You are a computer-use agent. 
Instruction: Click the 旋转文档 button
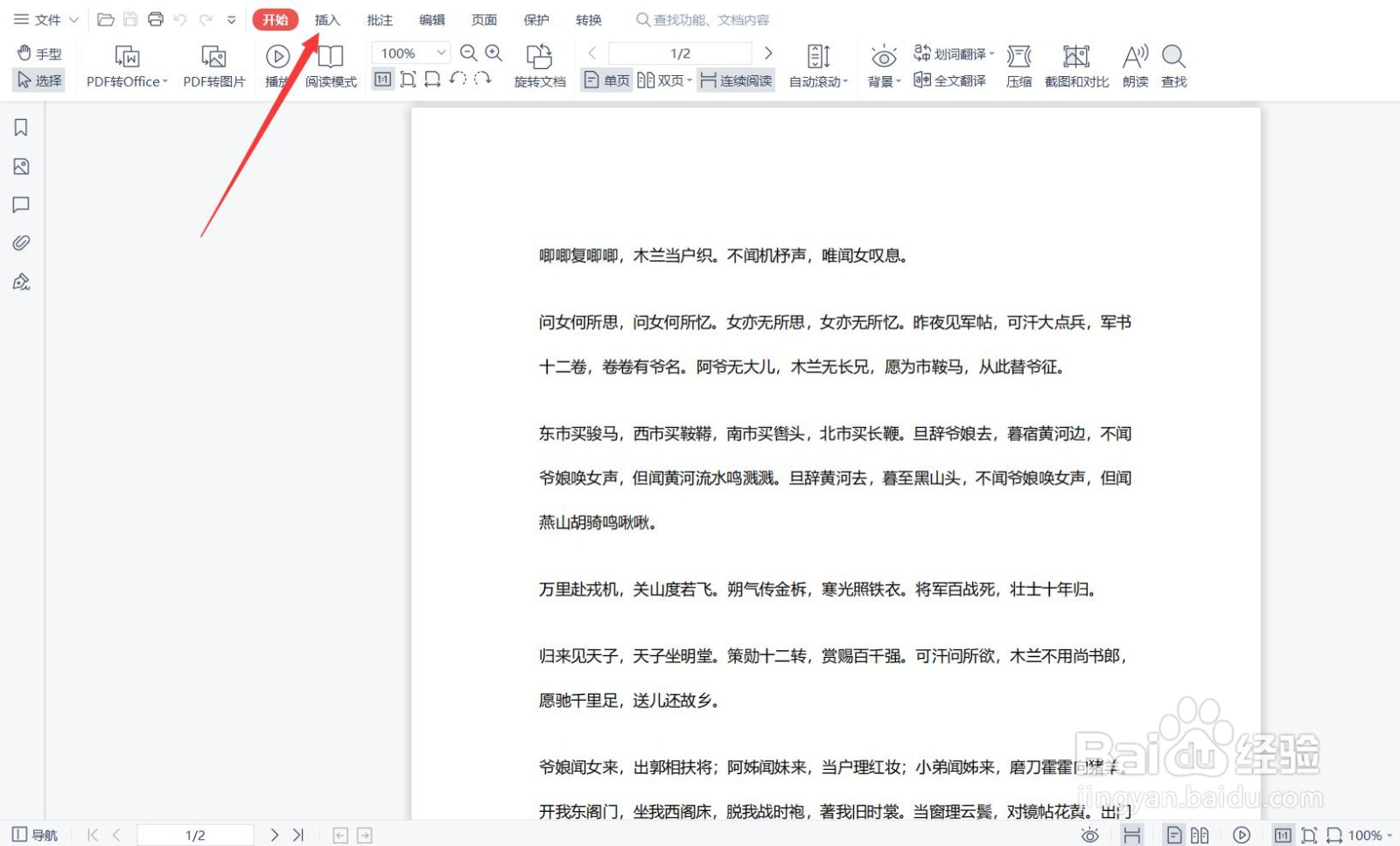coord(540,66)
